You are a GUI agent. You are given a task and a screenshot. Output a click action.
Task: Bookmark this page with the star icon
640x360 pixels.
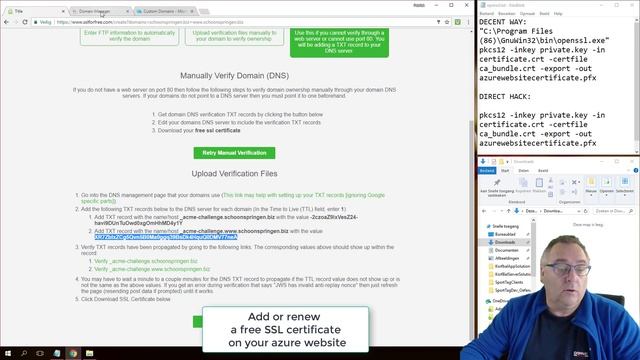pyautogui.click(x=447, y=22)
